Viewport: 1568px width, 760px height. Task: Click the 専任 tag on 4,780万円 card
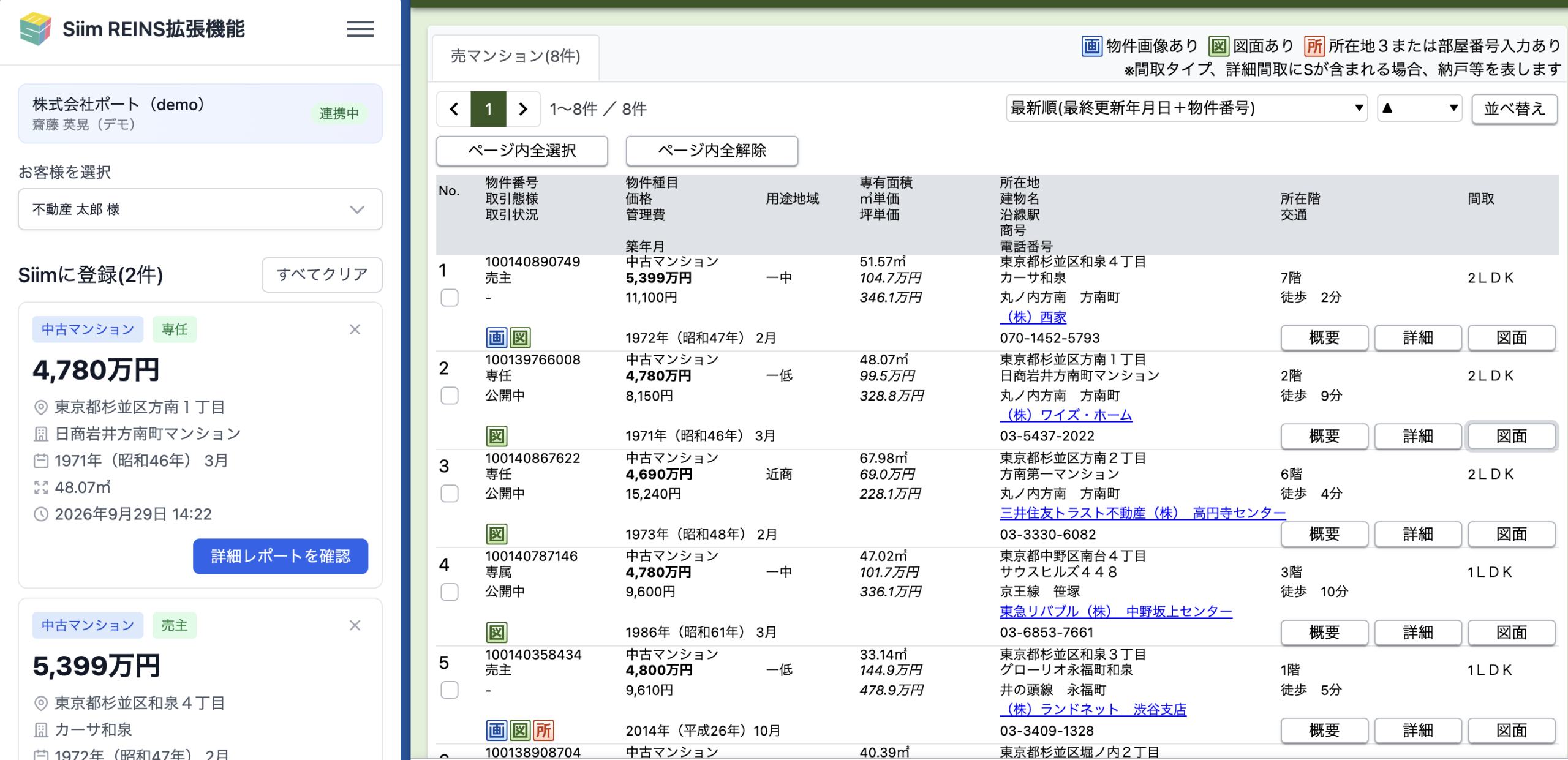pos(175,329)
